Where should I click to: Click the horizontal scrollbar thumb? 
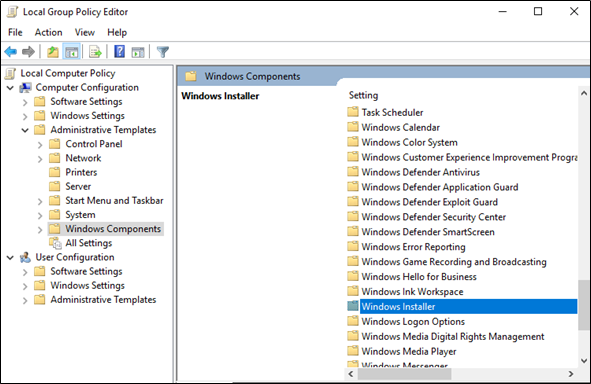pyautogui.click(x=404, y=374)
